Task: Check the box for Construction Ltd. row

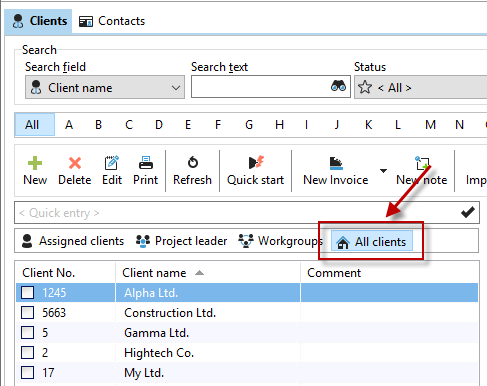Action: pyautogui.click(x=27, y=313)
